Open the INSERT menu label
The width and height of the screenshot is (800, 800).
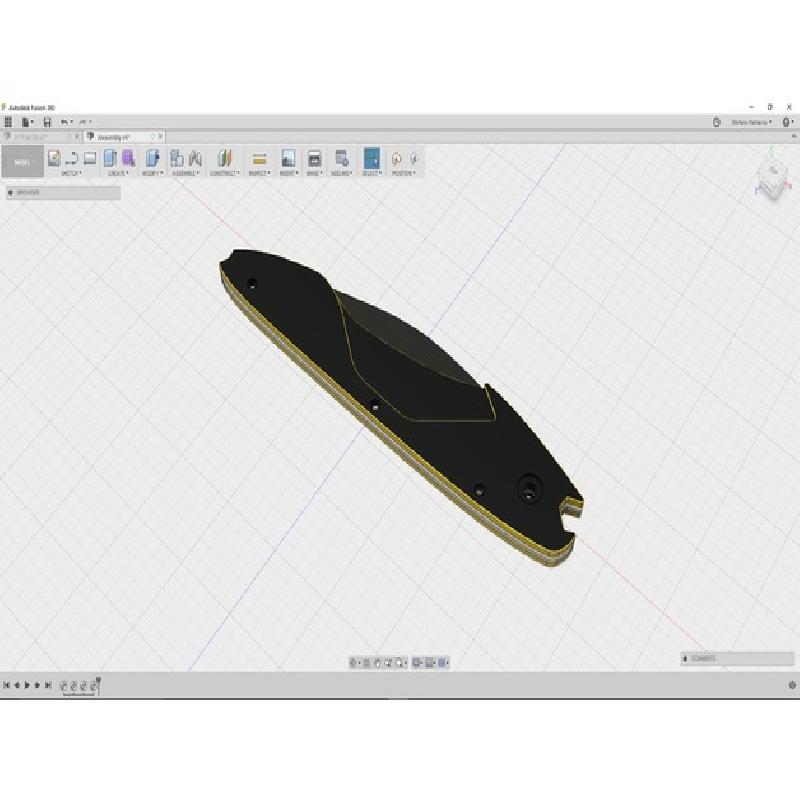coord(289,173)
